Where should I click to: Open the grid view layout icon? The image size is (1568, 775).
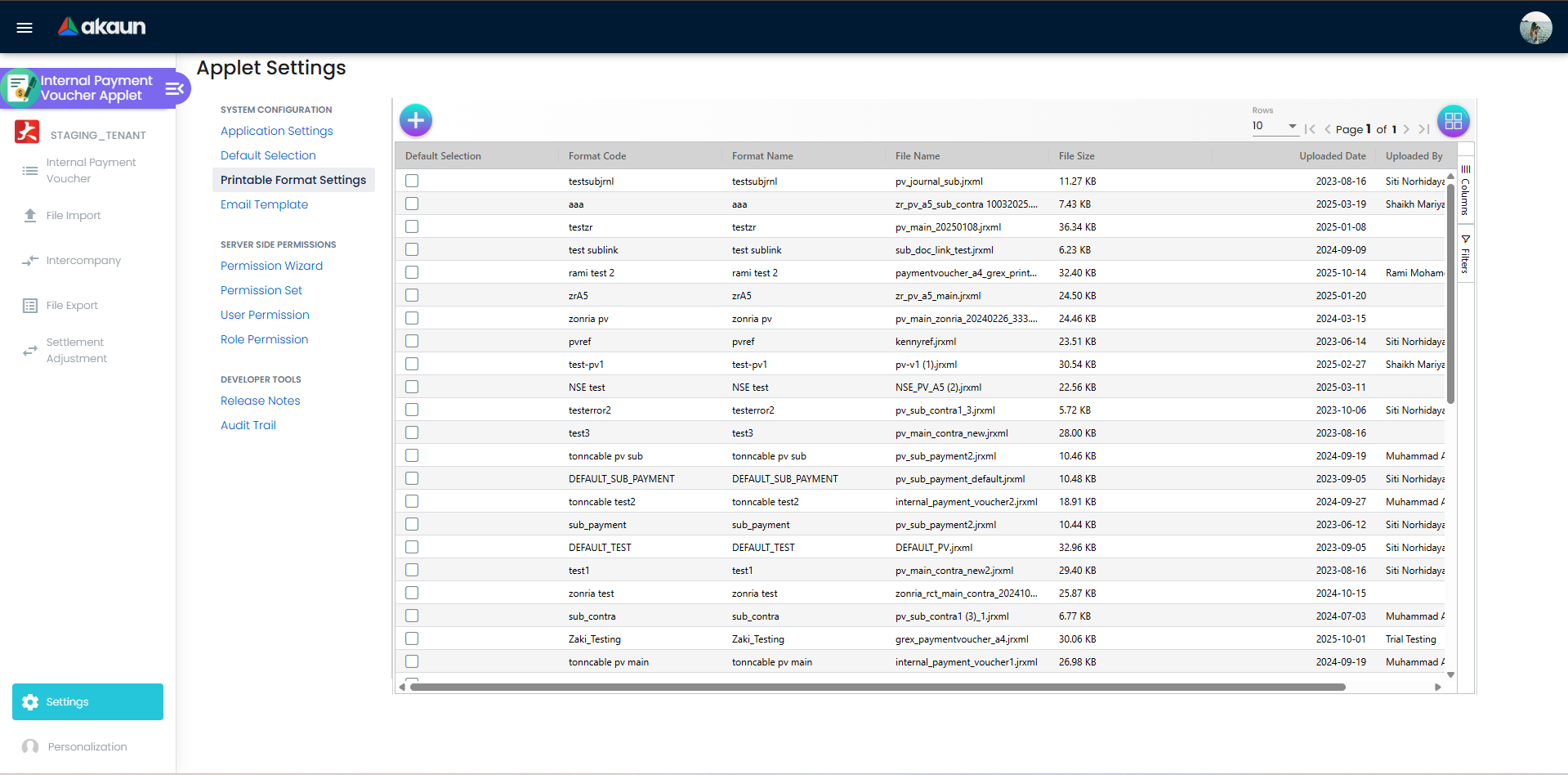1453,120
